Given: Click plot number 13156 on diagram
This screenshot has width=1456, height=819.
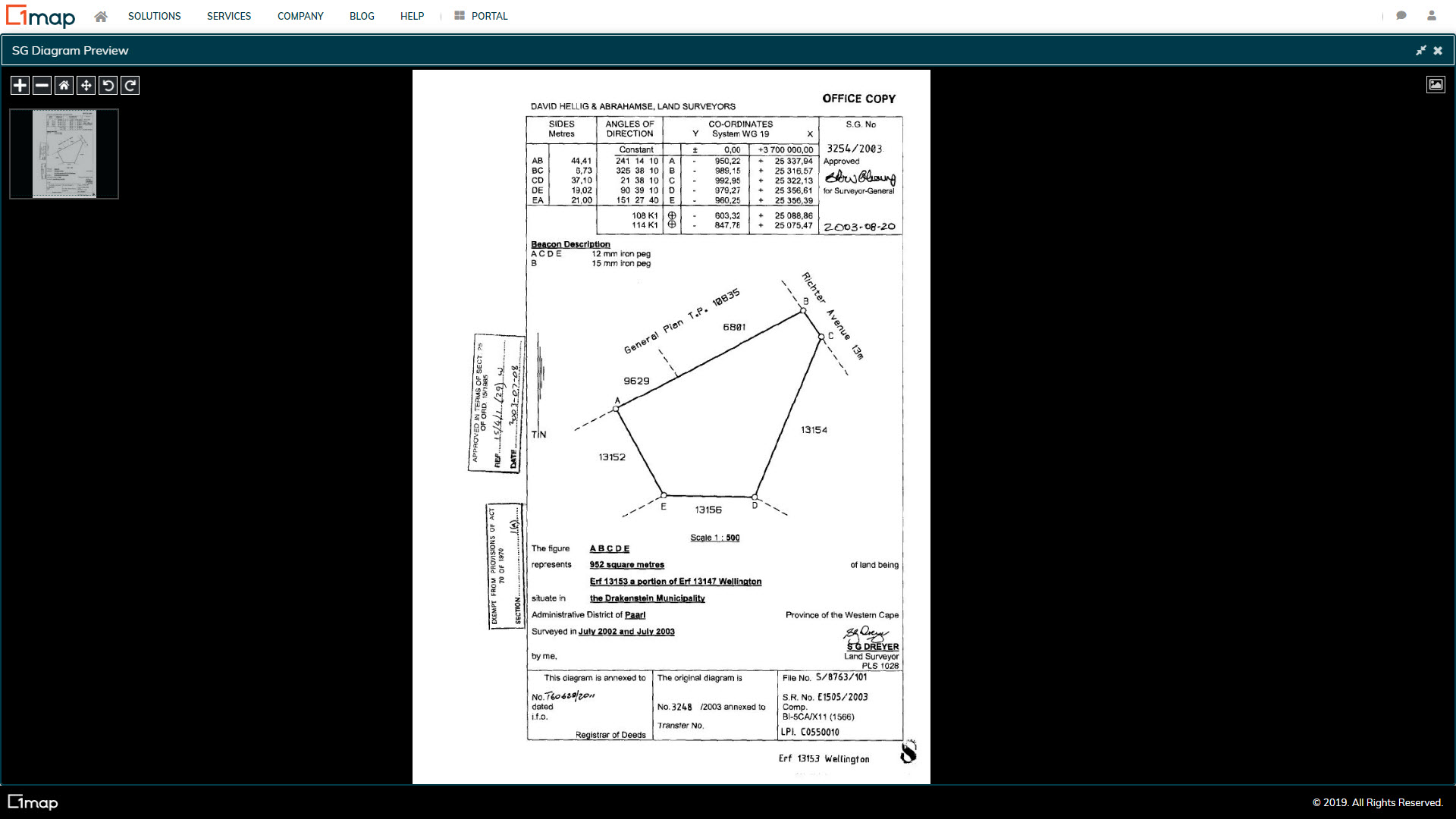Looking at the screenshot, I should (708, 510).
